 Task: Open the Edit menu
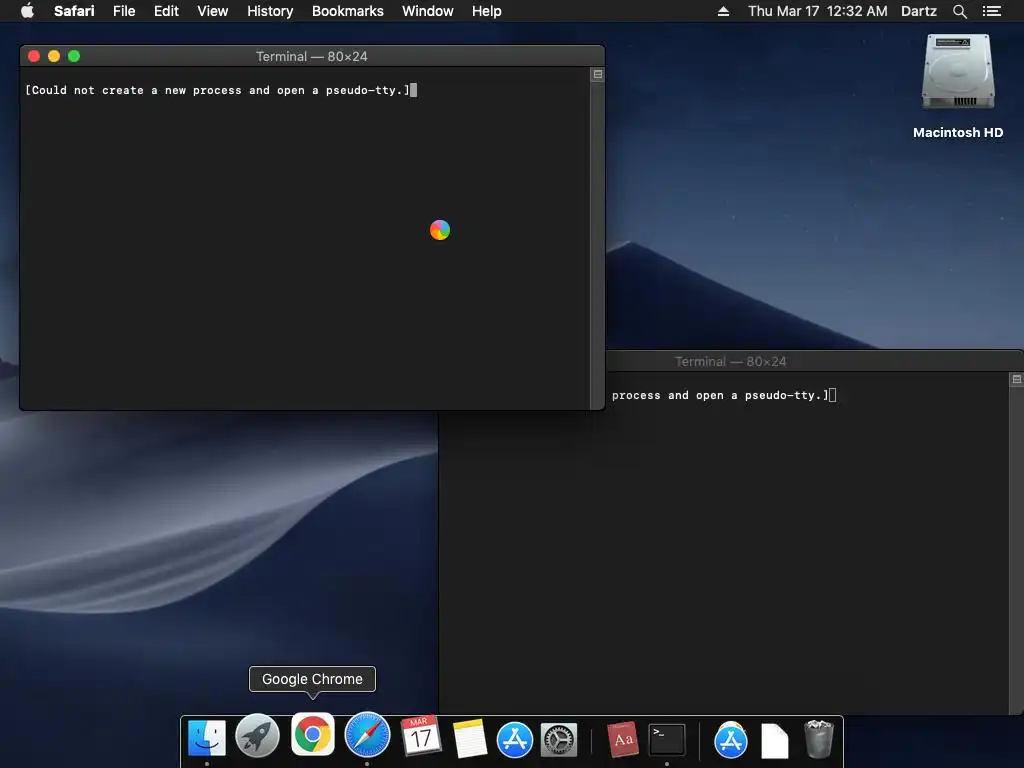(x=166, y=11)
